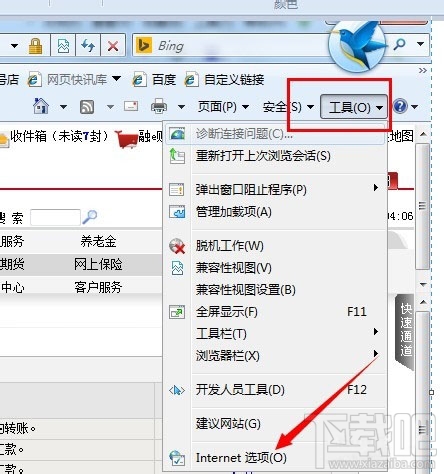Click the blue help question mark icon
Viewport: 444px width, 474px height.
coord(400,107)
